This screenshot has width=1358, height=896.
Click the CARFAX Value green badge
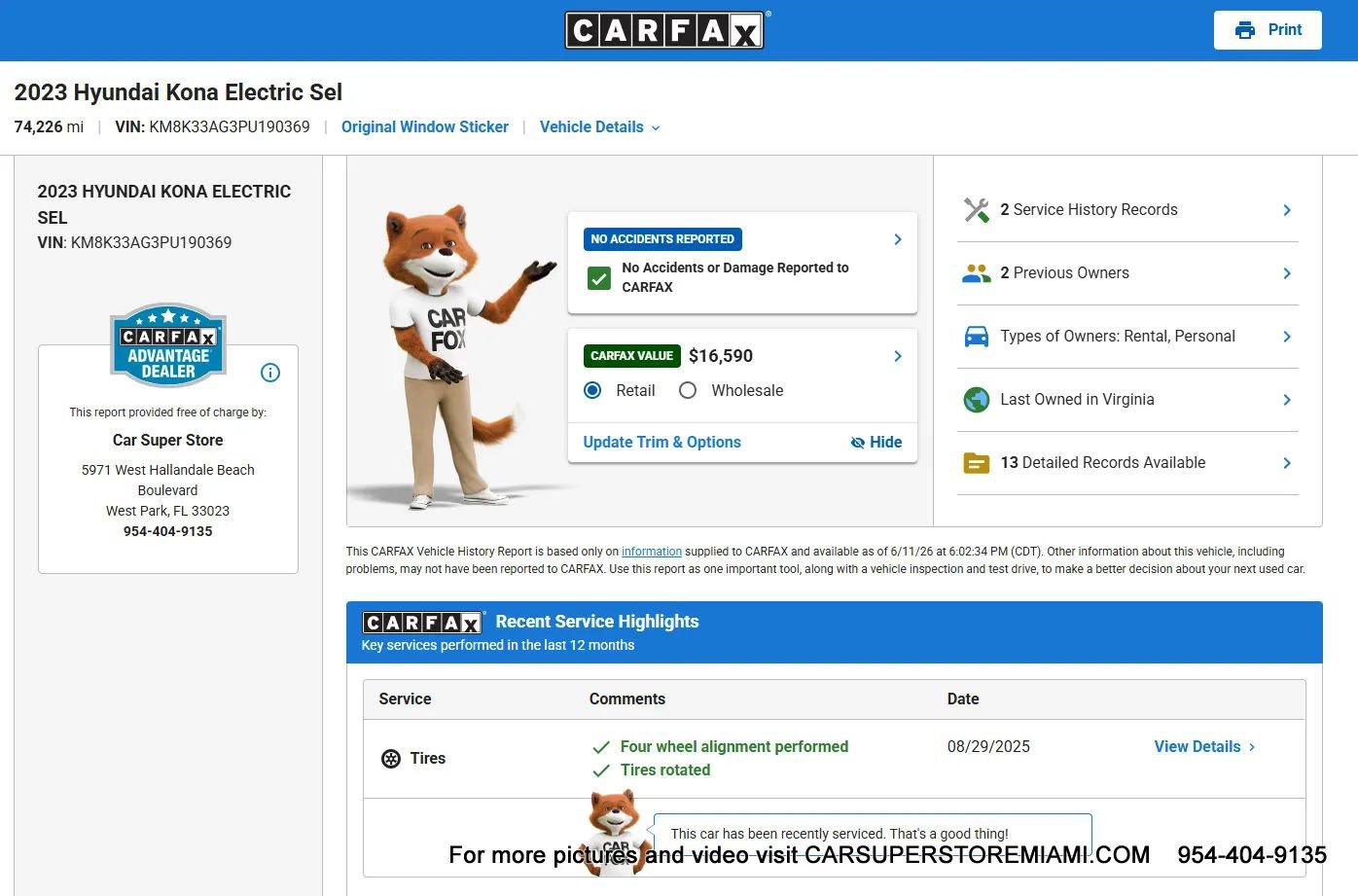pos(632,356)
